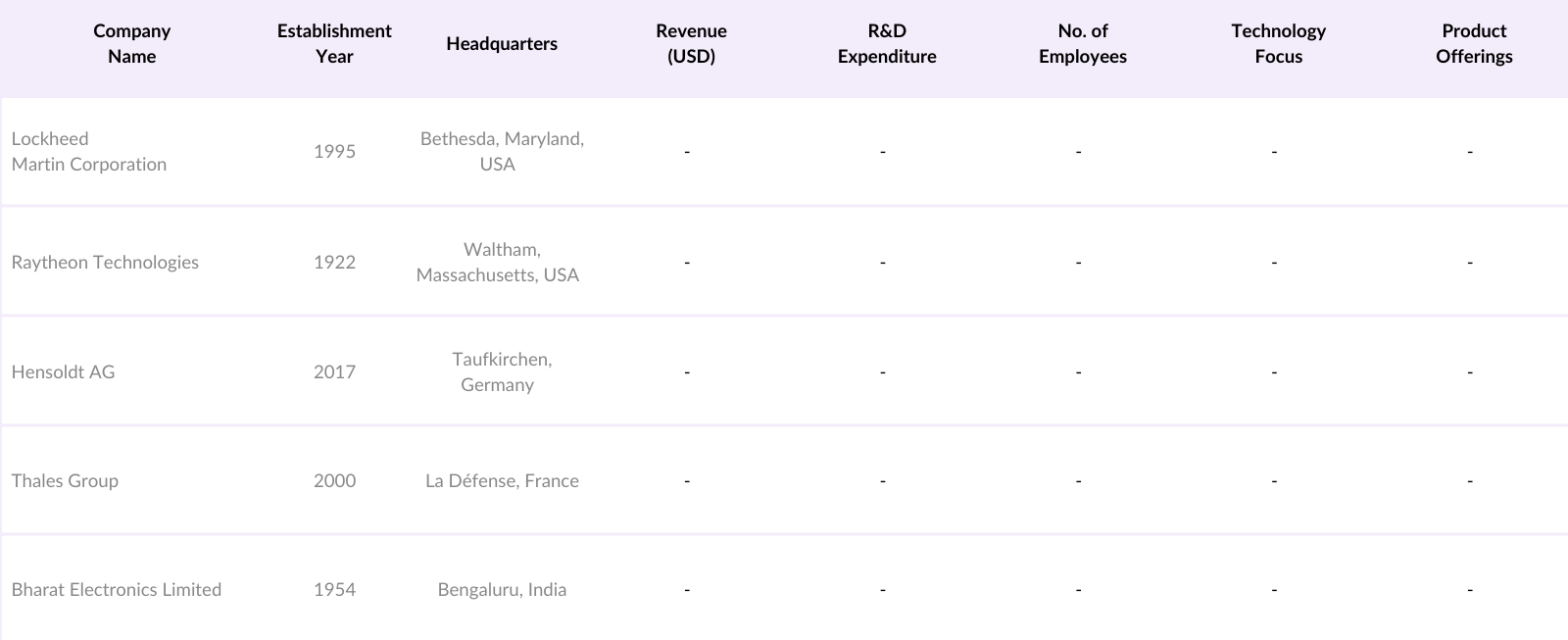Image resolution: width=1568 pixels, height=640 pixels.
Task: Click the Taufkirchen, Germany headquarters cell
Action: tap(502, 372)
